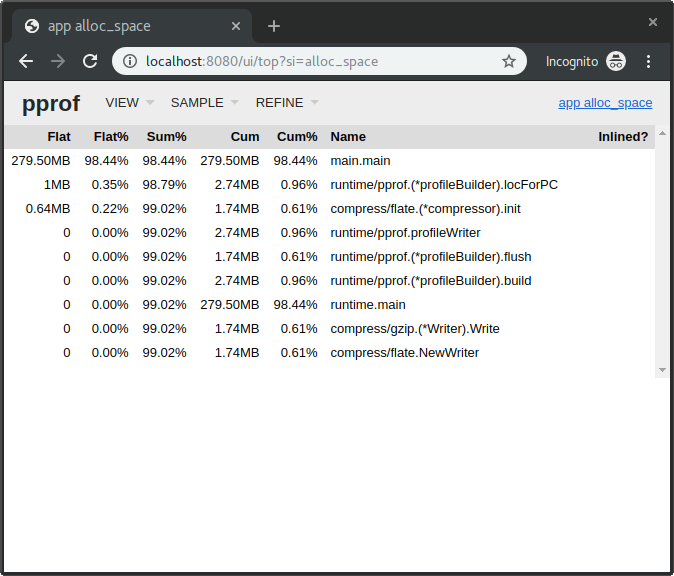Click the app alloc_space link

(605, 103)
